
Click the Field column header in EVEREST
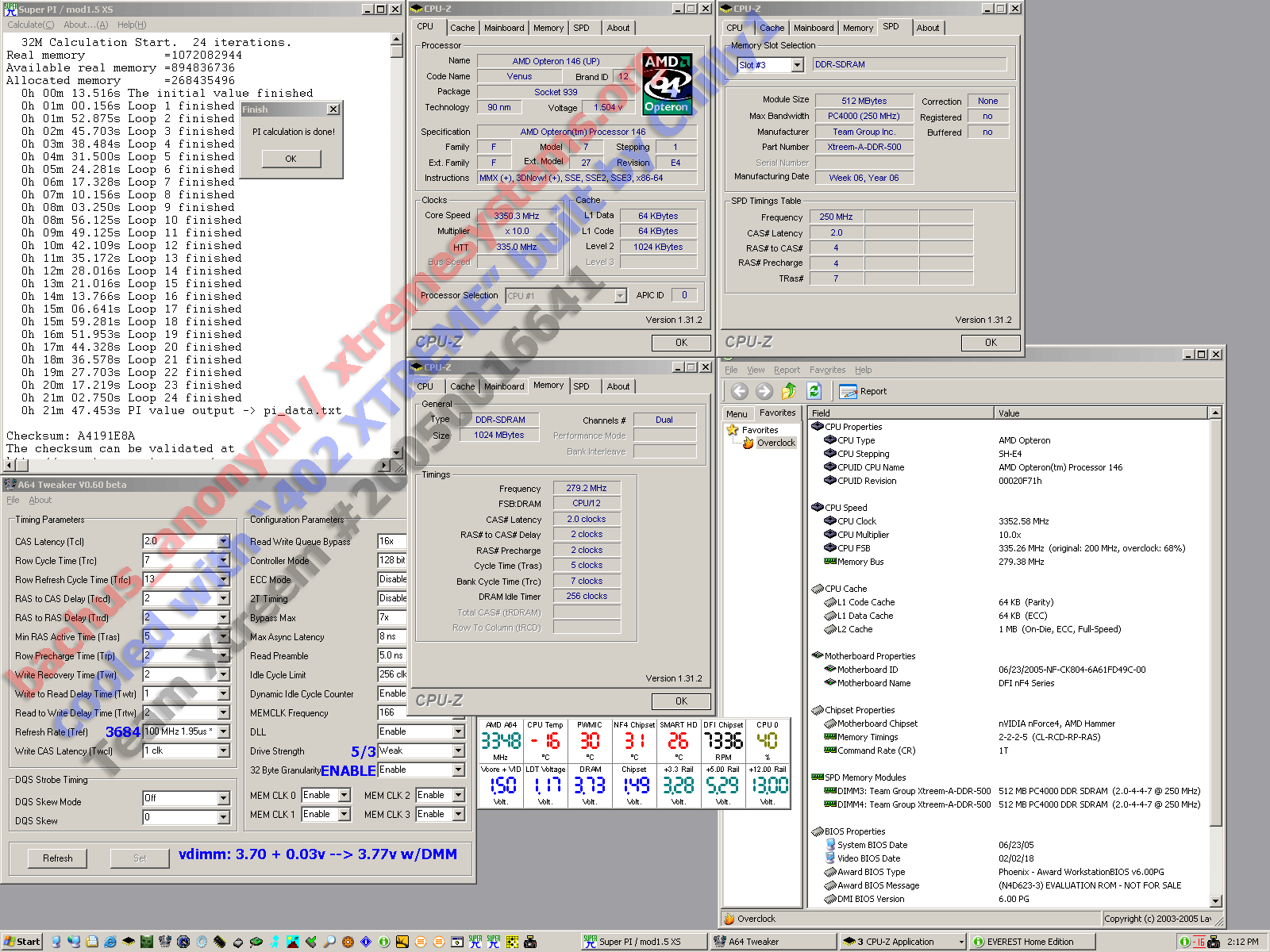[901, 413]
